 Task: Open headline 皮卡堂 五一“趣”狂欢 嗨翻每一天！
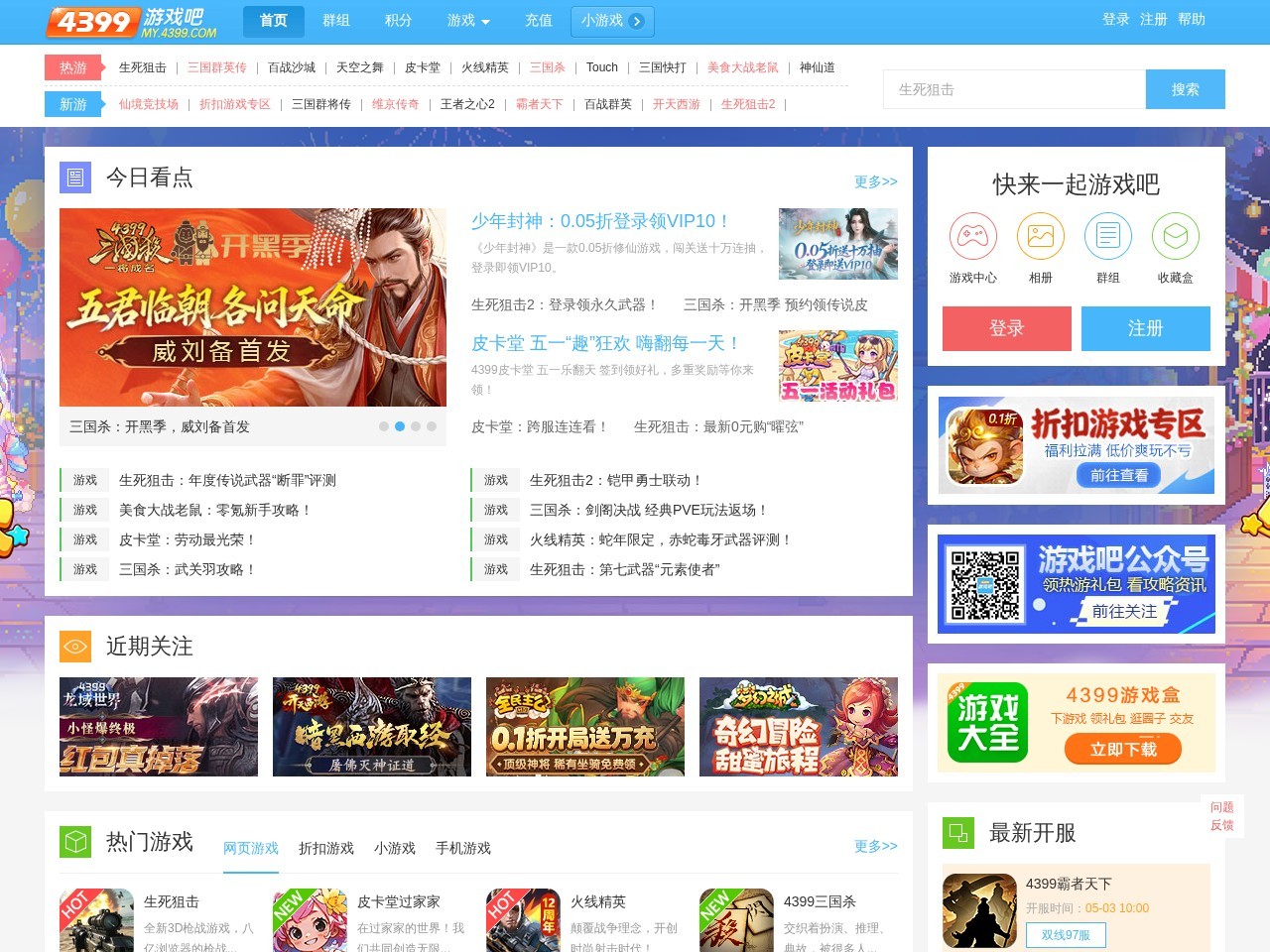[606, 343]
